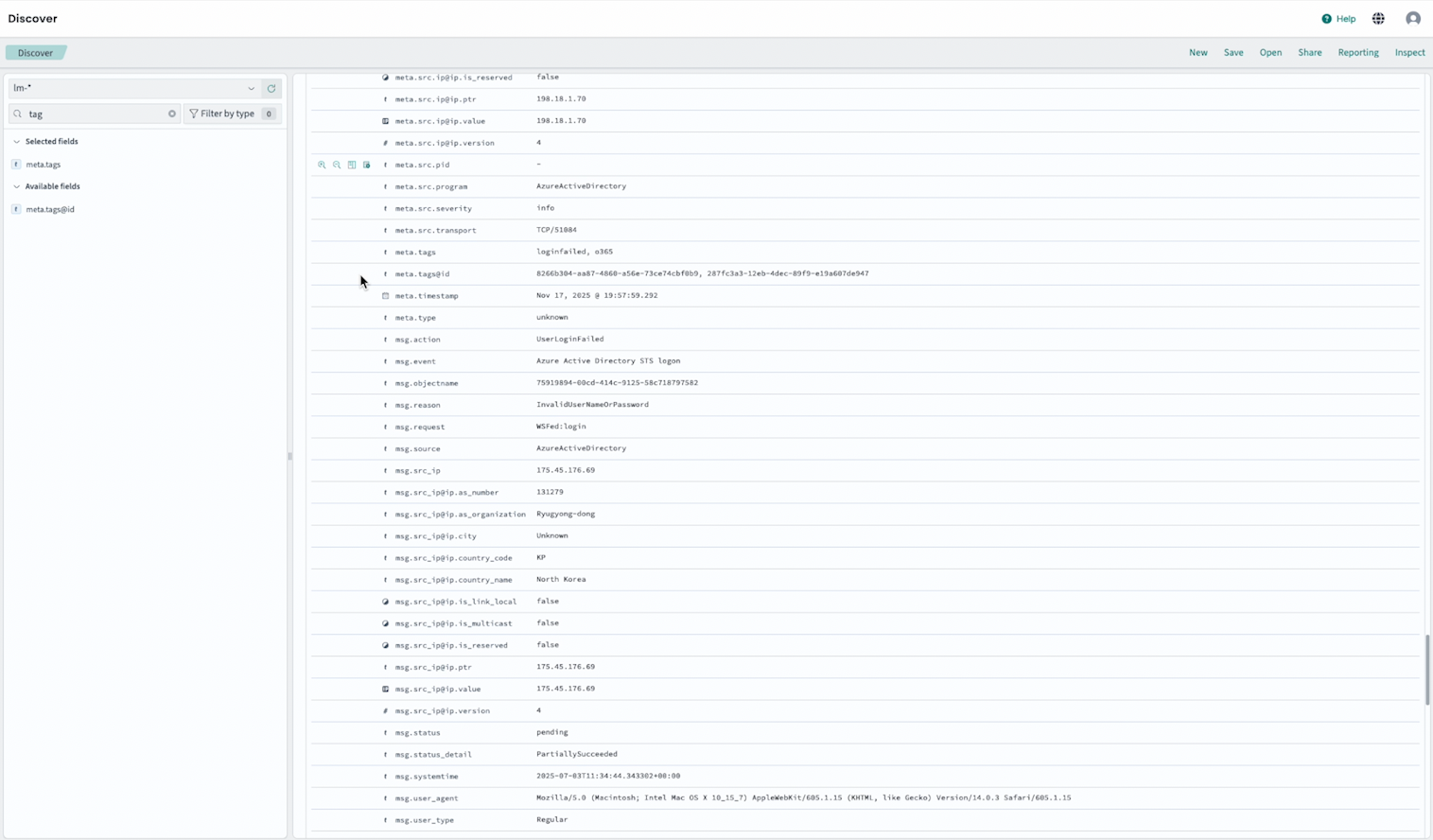
Task: Collapse the Selected fields section
Action: coord(16,142)
